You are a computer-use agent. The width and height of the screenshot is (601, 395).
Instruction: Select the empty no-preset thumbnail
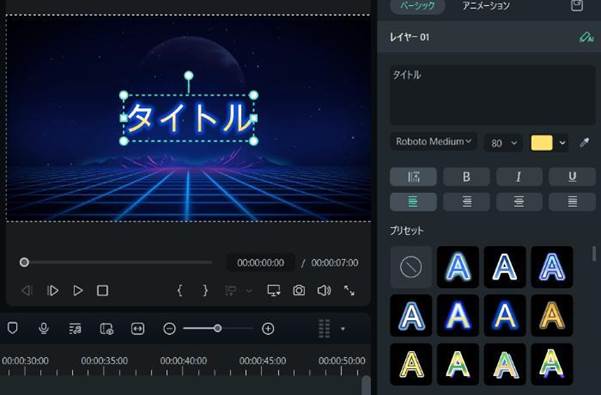[411, 267]
